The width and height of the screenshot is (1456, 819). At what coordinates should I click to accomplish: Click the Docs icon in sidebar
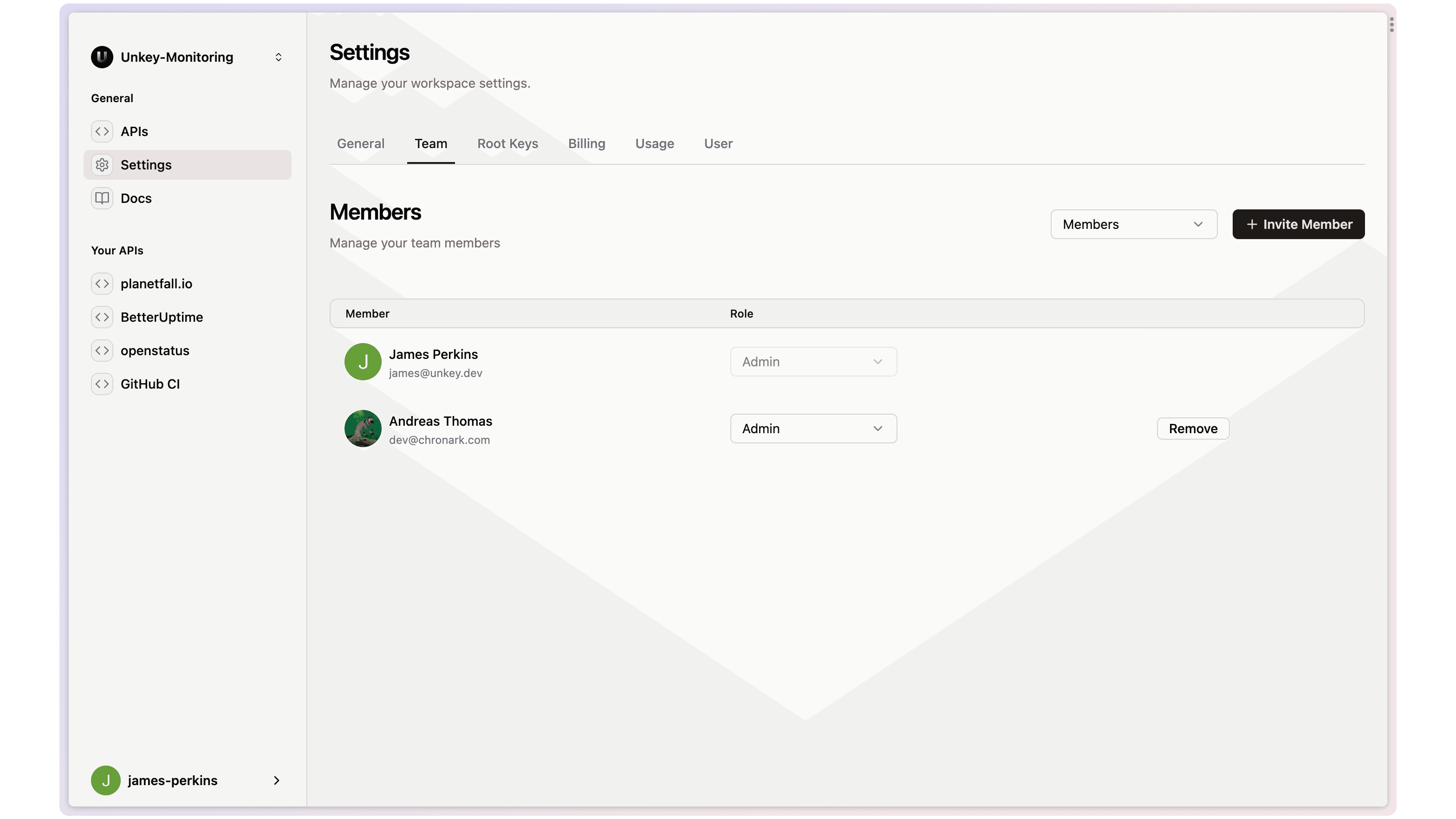(102, 198)
